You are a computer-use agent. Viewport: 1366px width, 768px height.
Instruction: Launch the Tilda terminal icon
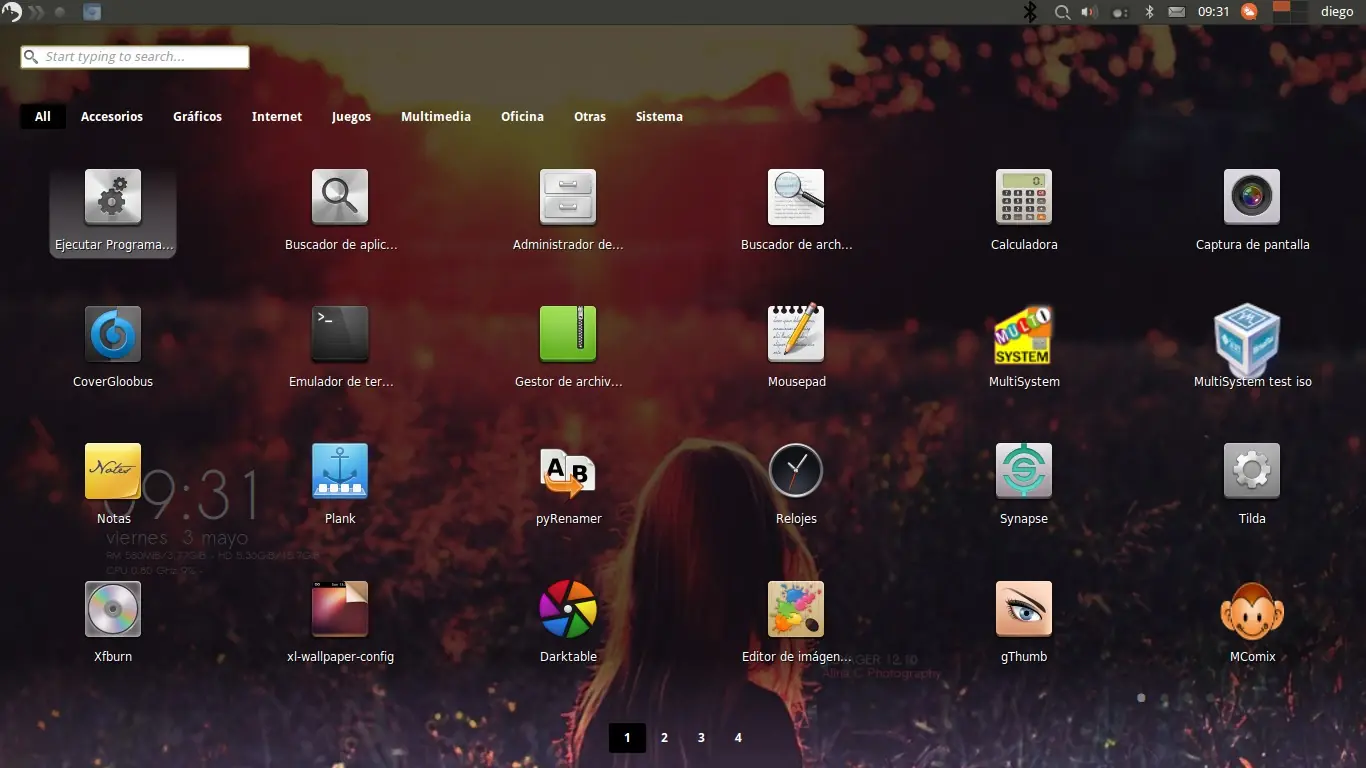[1252, 471]
